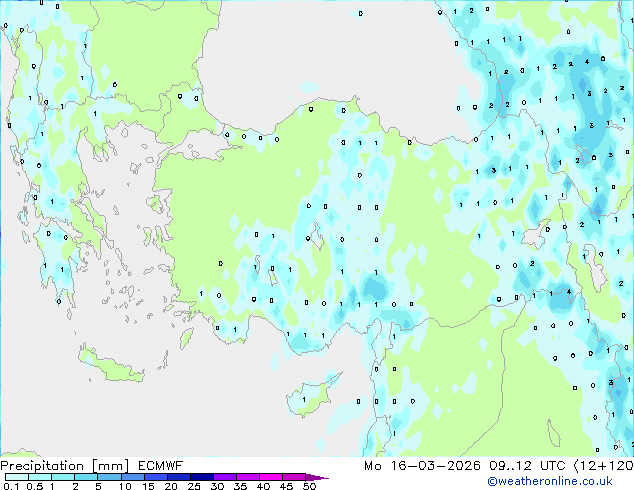Screen dimensions: 634x490
Task: Pick the 1–2 mm legend color box
Action: 63,477
